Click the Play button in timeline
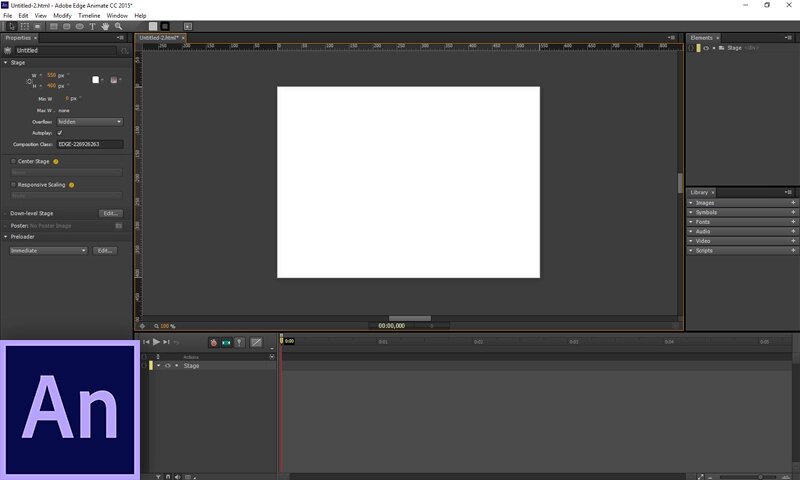The width and height of the screenshot is (800, 480). (156, 342)
